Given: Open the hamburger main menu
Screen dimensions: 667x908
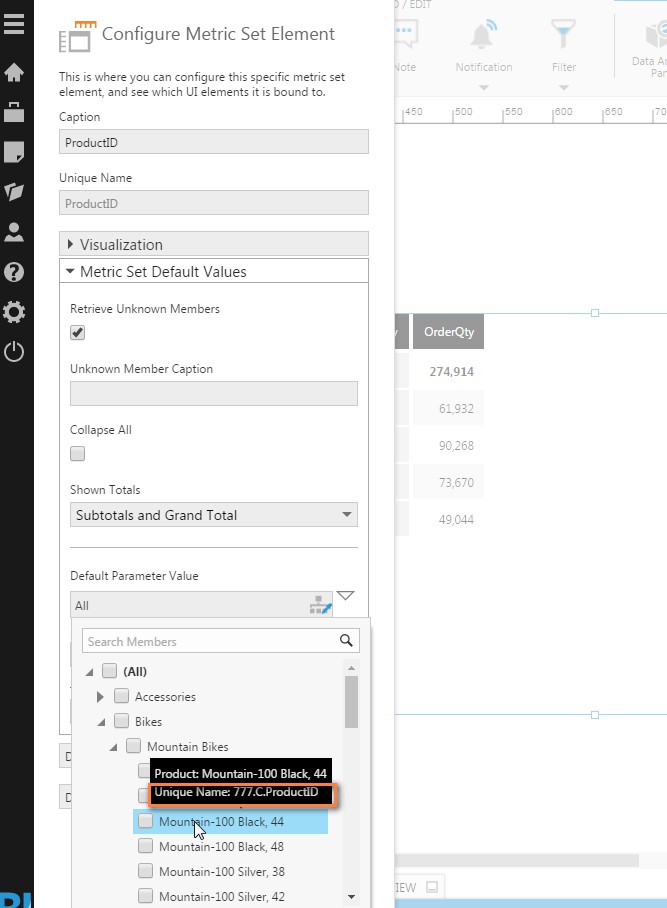Looking at the screenshot, I should [x=14, y=23].
